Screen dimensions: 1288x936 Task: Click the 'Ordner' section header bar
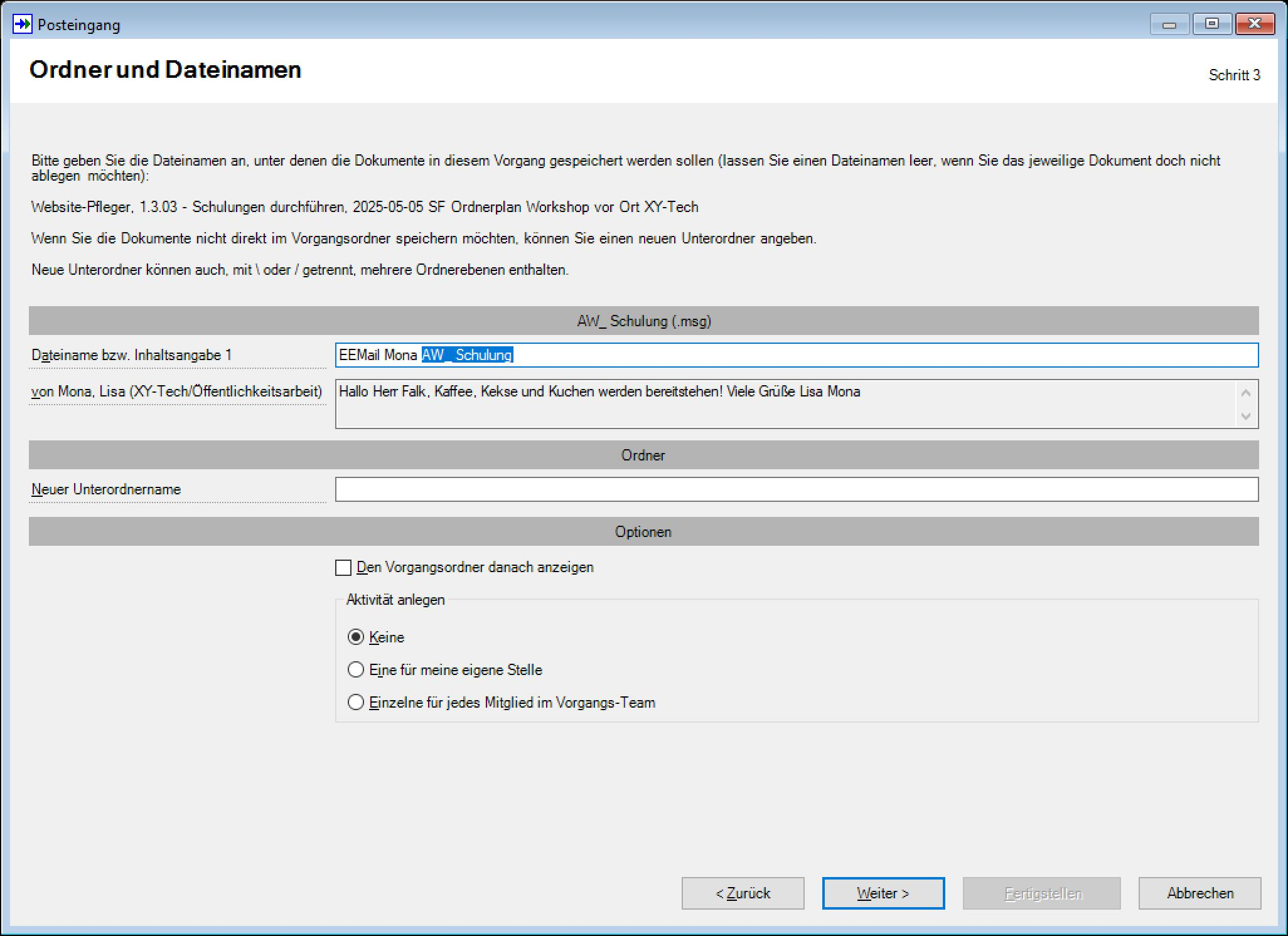click(643, 455)
